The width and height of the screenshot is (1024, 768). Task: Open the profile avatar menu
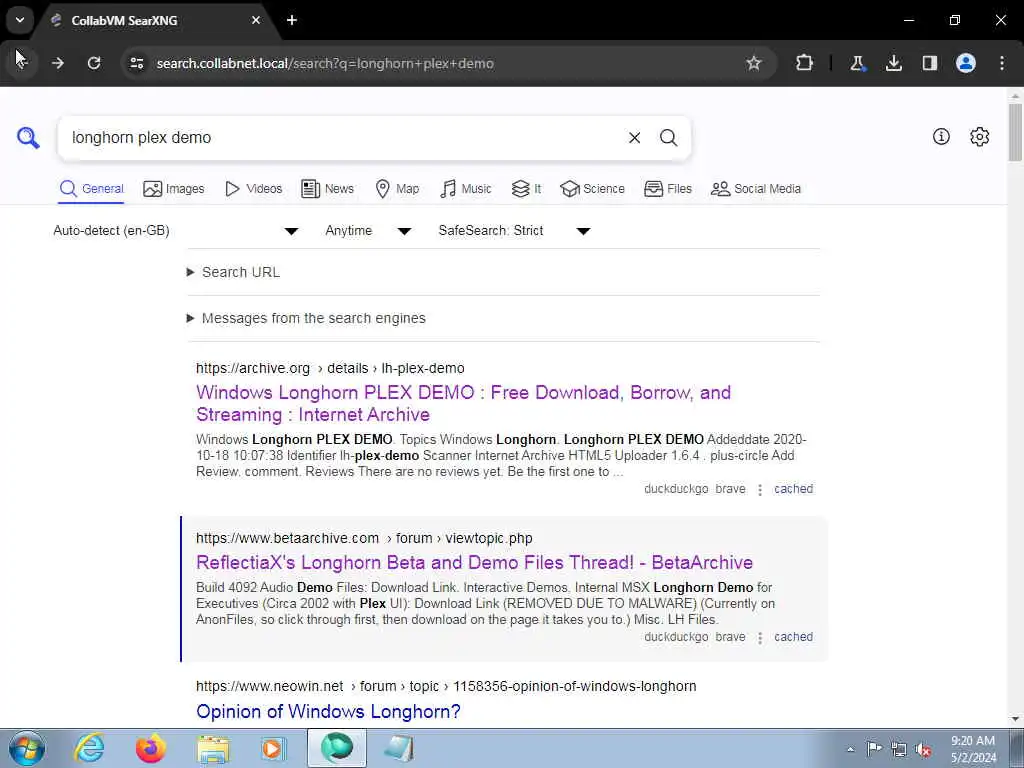click(x=966, y=63)
